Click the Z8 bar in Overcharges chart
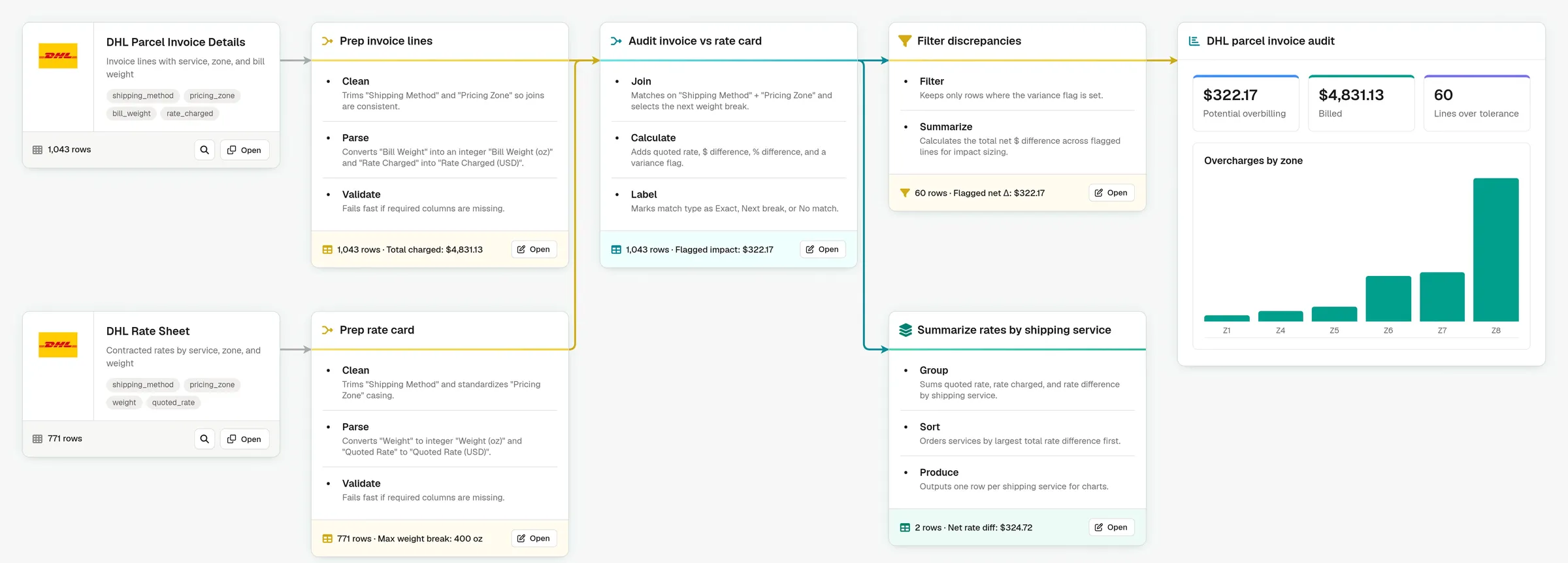The width and height of the screenshot is (1568, 563). pos(1495,250)
